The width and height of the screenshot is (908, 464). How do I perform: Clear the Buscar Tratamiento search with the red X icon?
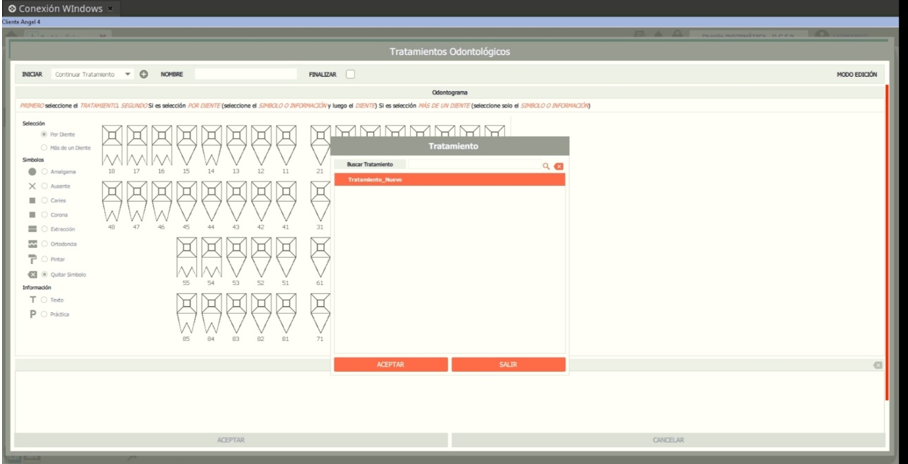(559, 166)
